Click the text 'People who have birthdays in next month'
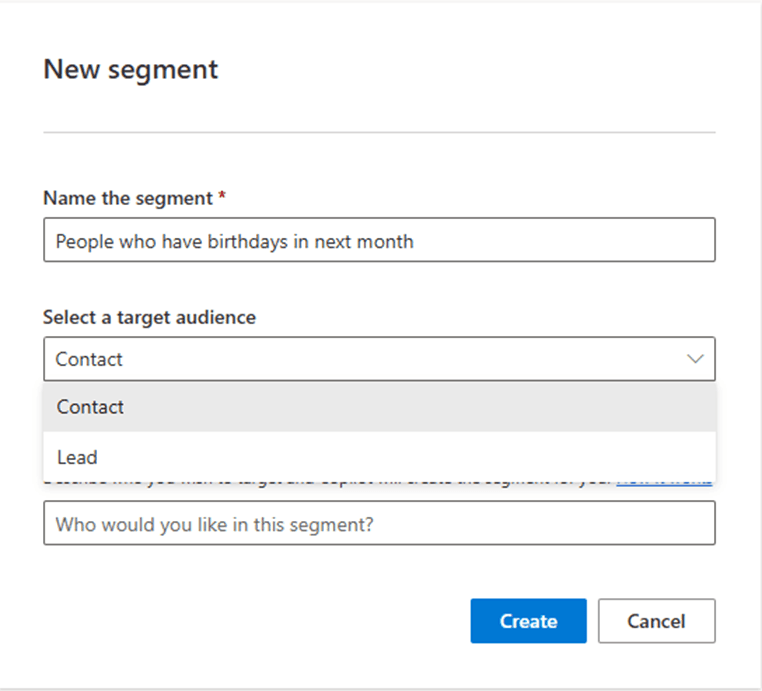762x691 pixels. (x=234, y=241)
